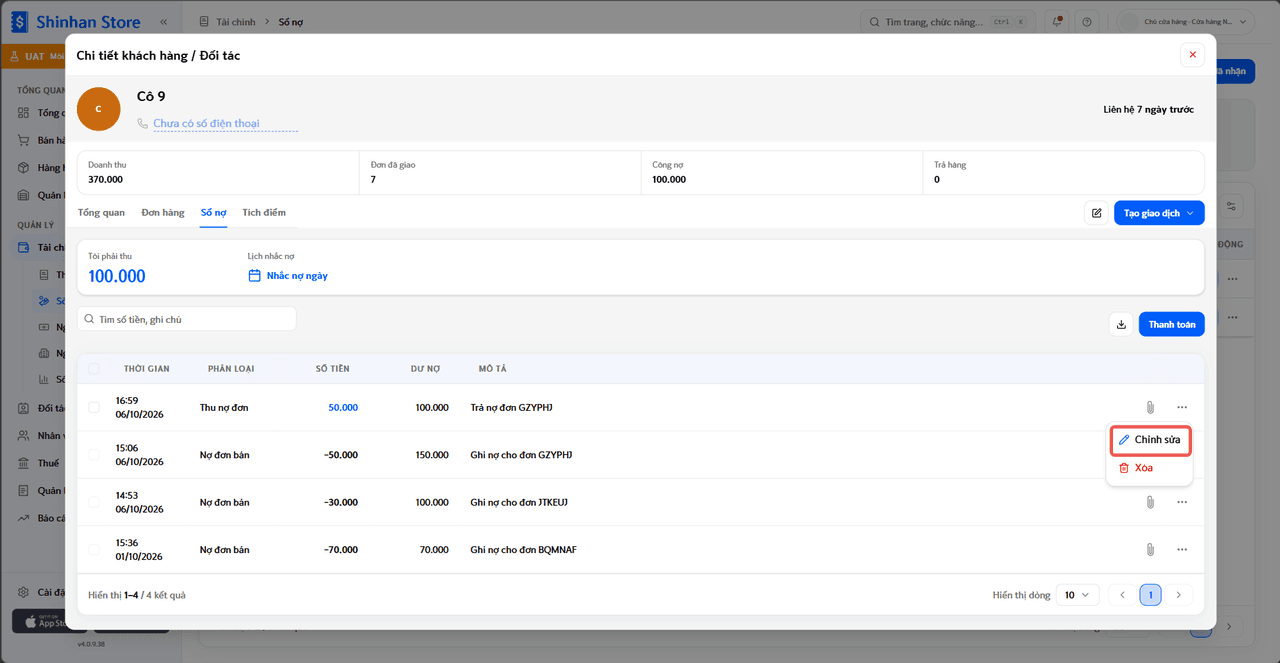1280x663 pixels.
Task: Switch to the Tổng quan tab in the dialog
Action: [x=101, y=213]
